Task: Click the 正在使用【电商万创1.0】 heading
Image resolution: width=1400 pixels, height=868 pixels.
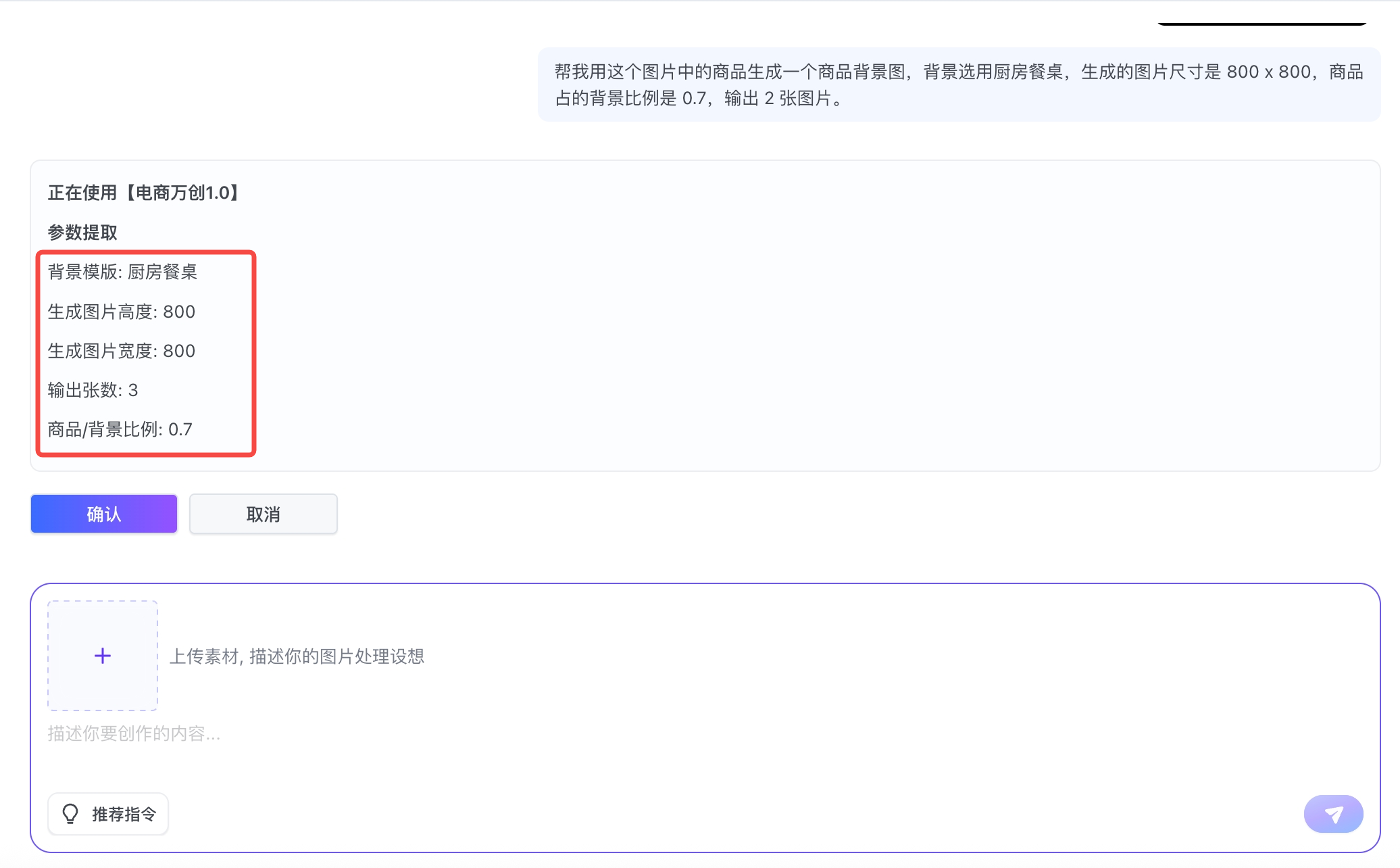Action: click(x=144, y=193)
